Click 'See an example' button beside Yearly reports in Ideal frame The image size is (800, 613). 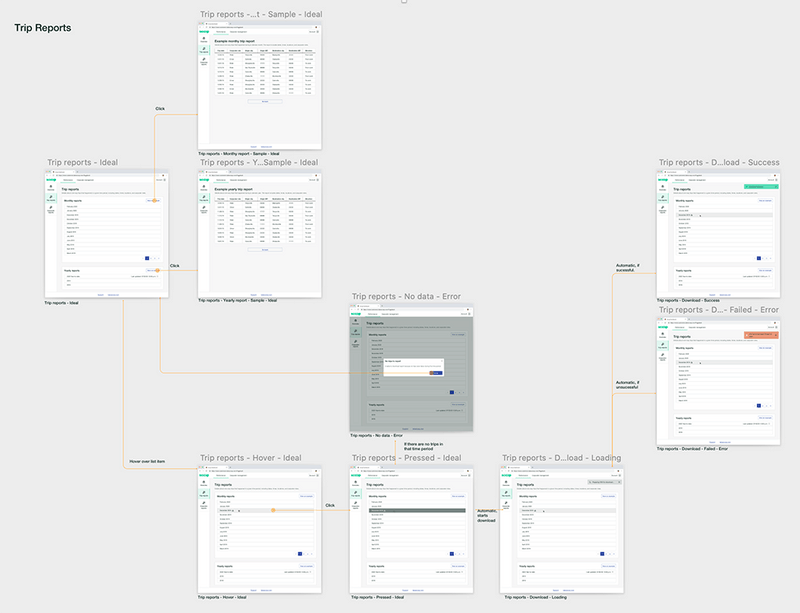(154, 271)
